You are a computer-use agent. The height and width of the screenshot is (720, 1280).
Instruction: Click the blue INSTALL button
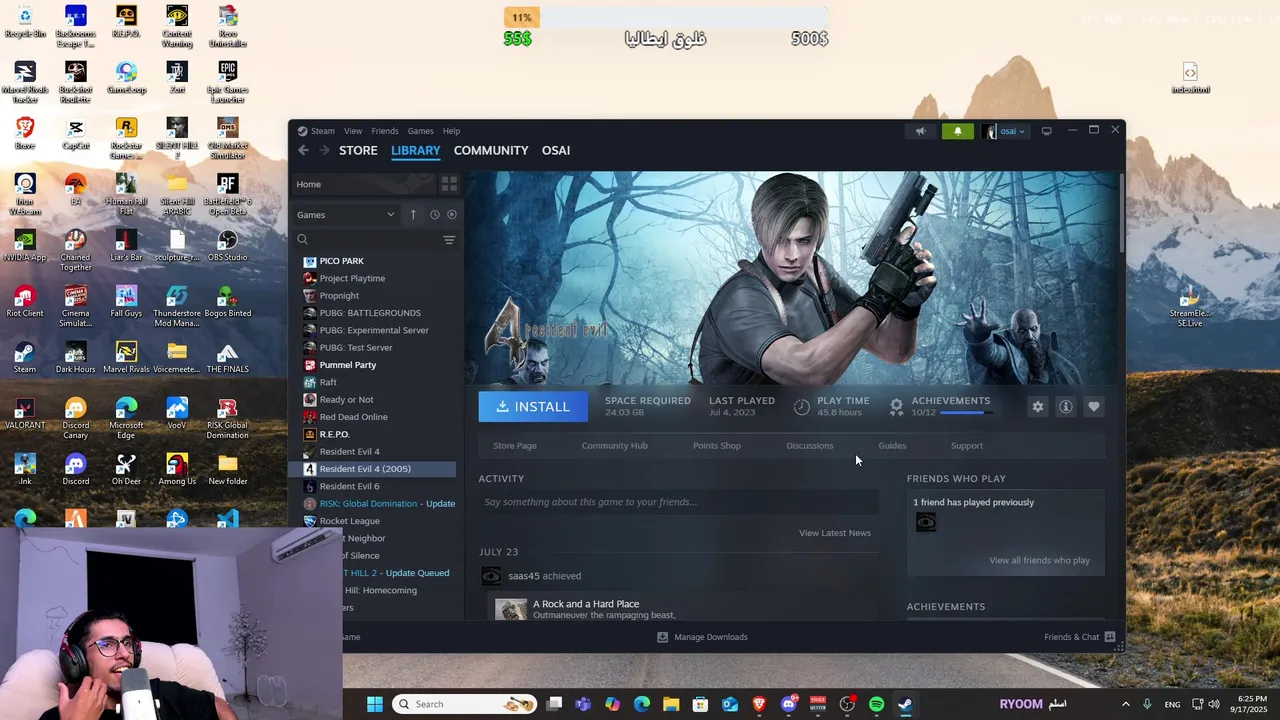click(533, 407)
